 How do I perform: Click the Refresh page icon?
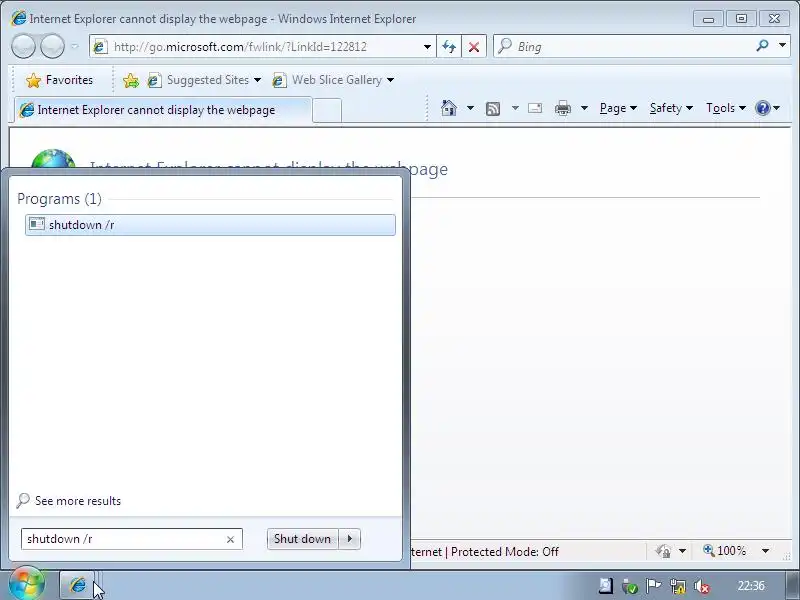coord(449,47)
